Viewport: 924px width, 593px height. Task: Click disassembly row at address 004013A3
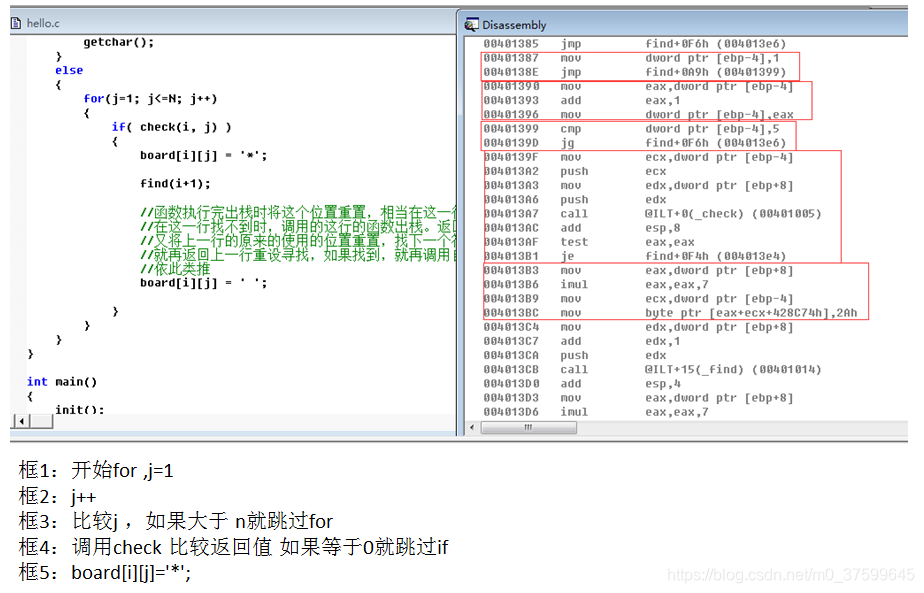coord(638,185)
